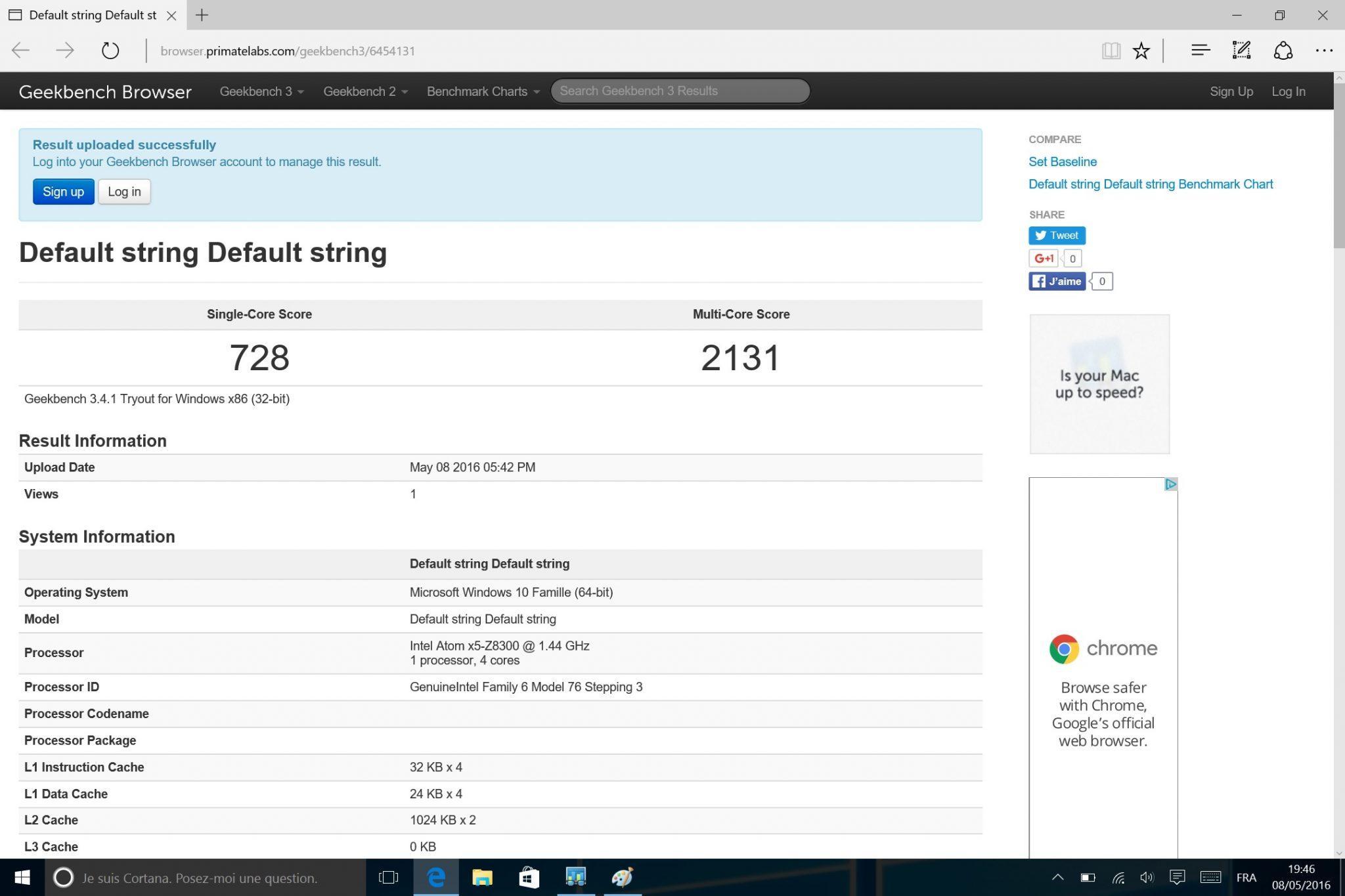Click the Geekbench Browser logo link
The height and width of the screenshot is (896, 1345).
pos(105,91)
